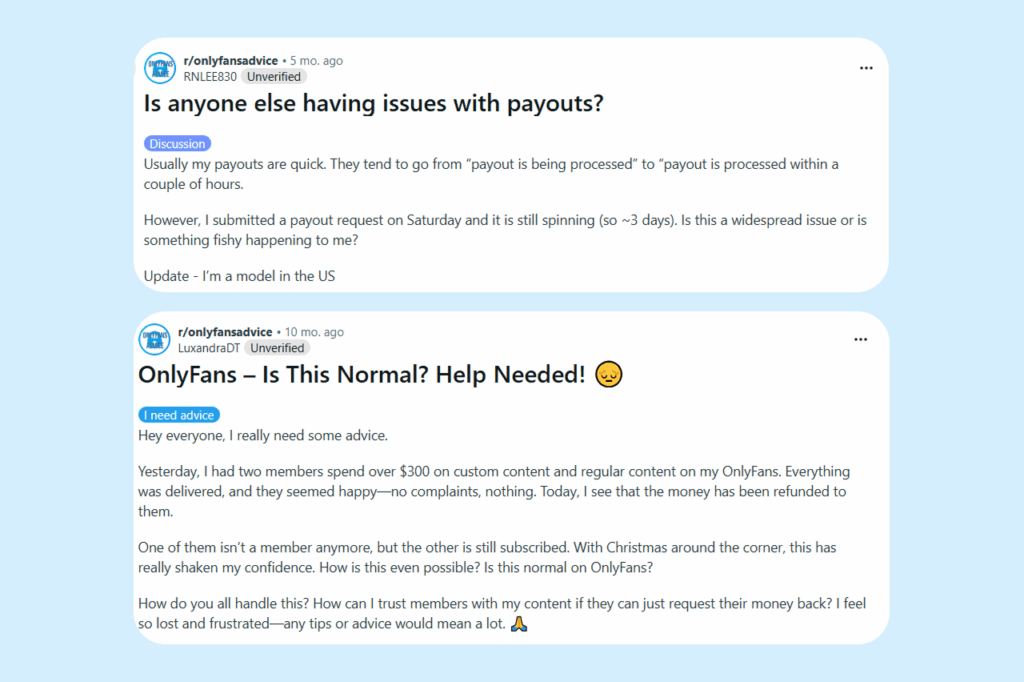
Task: Click the '10 mo. ago' timestamp
Action: point(314,332)
